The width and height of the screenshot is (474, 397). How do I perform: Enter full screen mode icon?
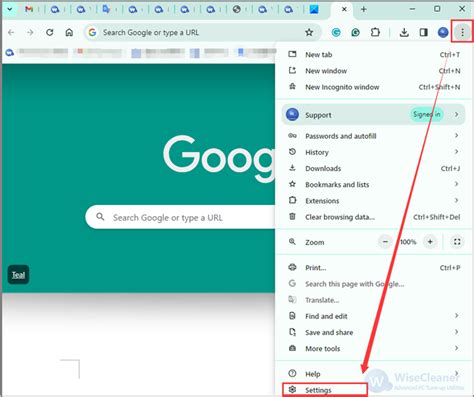pyautogui.click(x=457, y=242)
